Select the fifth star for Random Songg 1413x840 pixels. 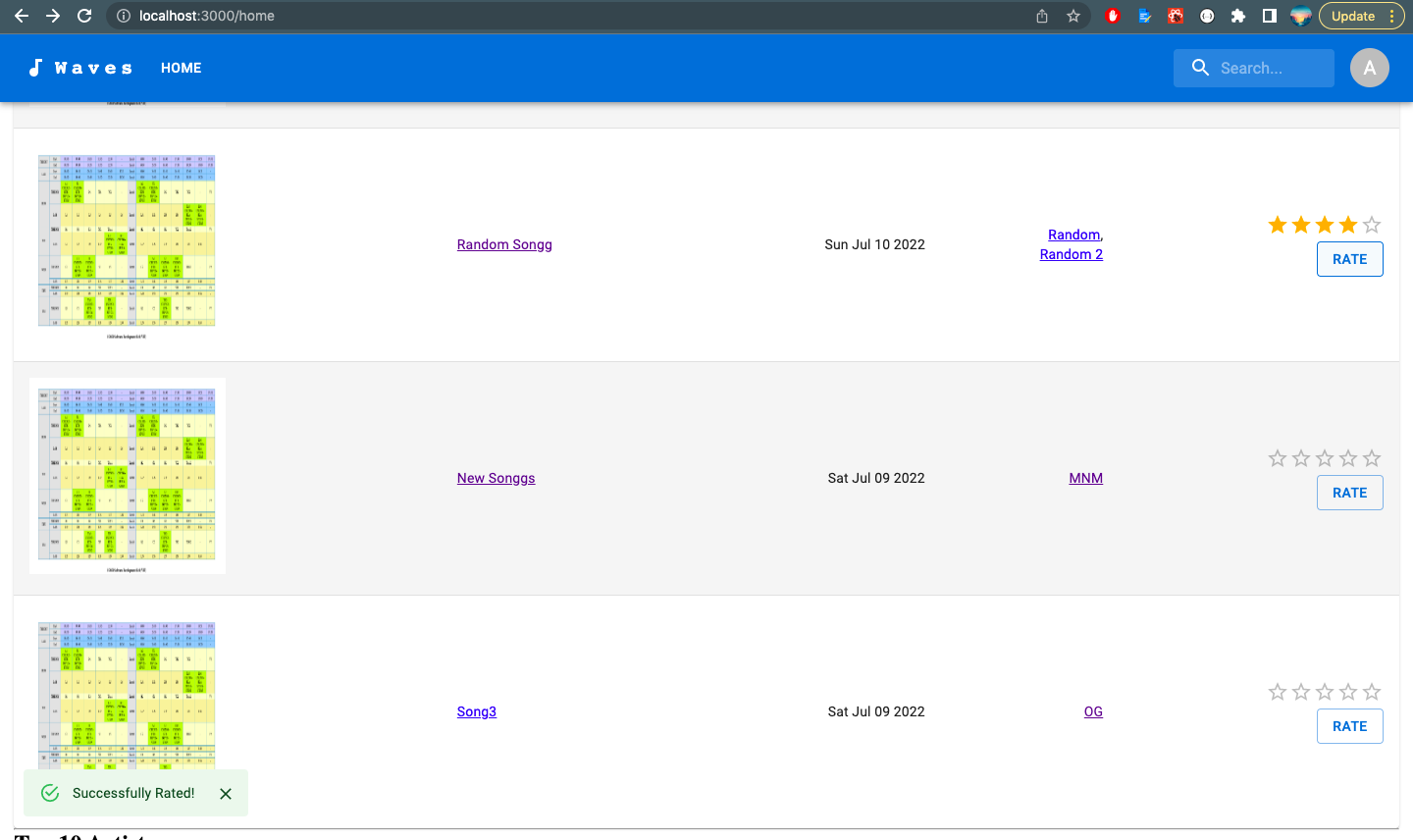click(1371, 225)
